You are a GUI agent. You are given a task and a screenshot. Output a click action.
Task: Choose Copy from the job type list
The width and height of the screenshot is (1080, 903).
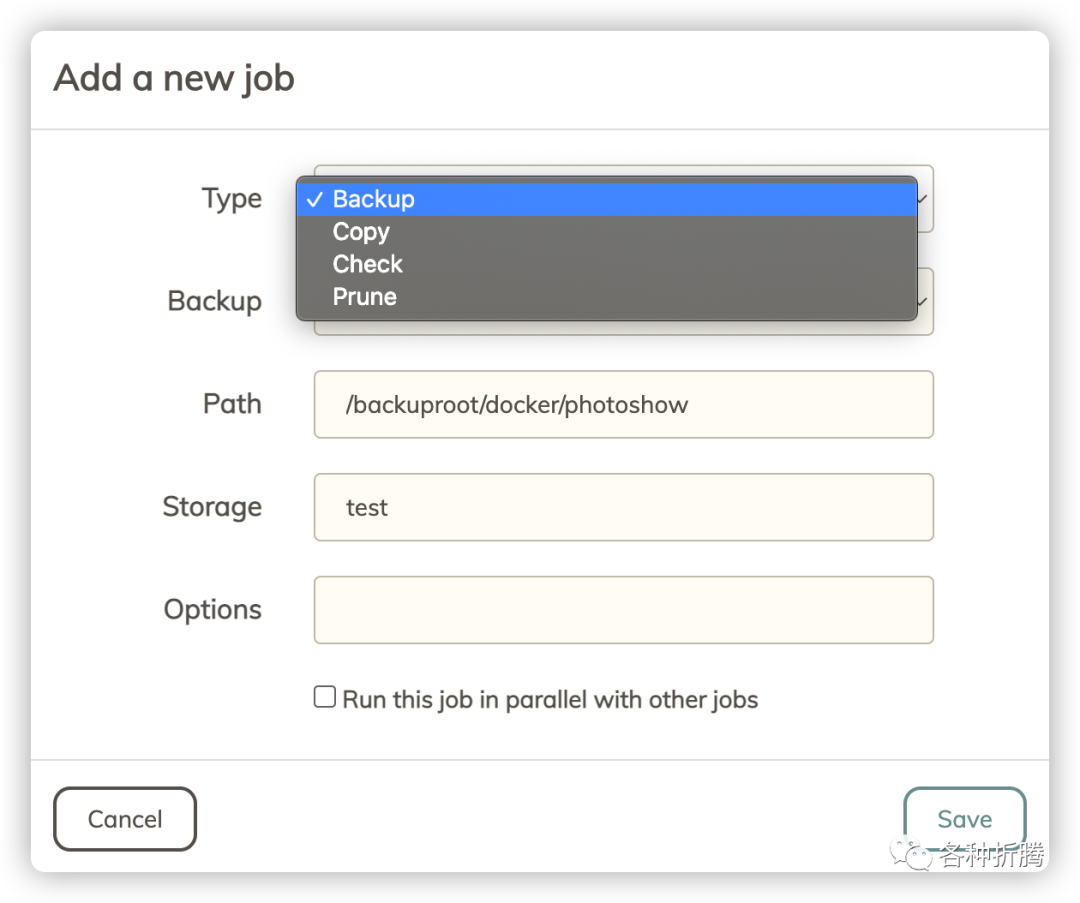360,232
